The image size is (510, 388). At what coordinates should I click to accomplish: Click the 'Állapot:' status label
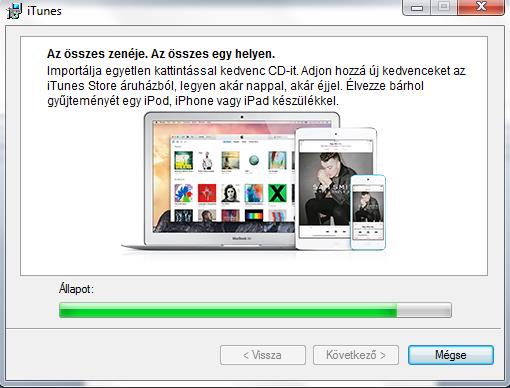pos(76,289)
